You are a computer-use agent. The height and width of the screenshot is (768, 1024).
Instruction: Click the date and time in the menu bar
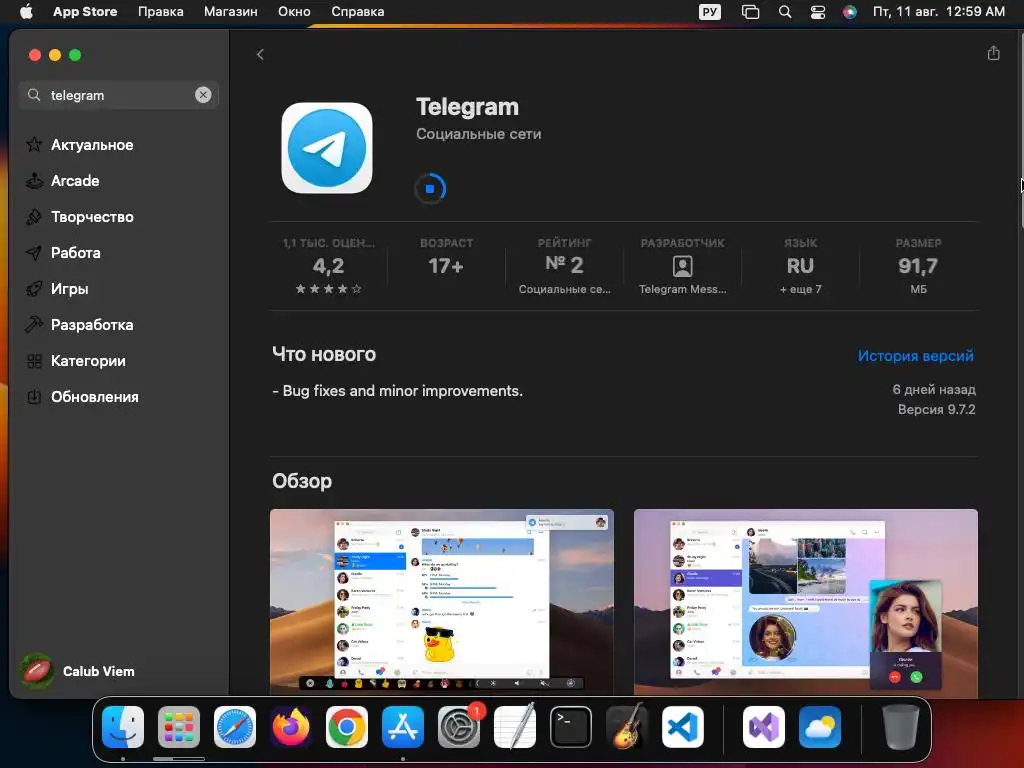[938, 12]
